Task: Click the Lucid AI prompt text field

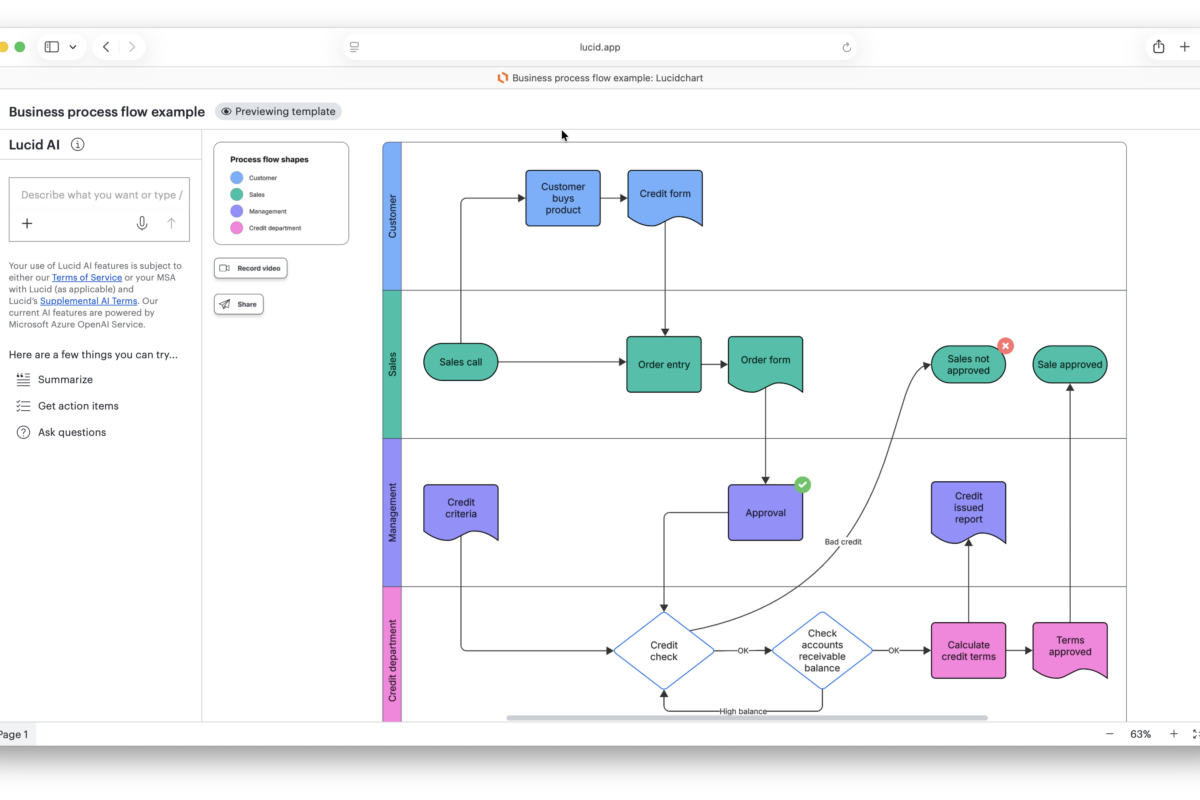Action: click(x=101, y=195)
